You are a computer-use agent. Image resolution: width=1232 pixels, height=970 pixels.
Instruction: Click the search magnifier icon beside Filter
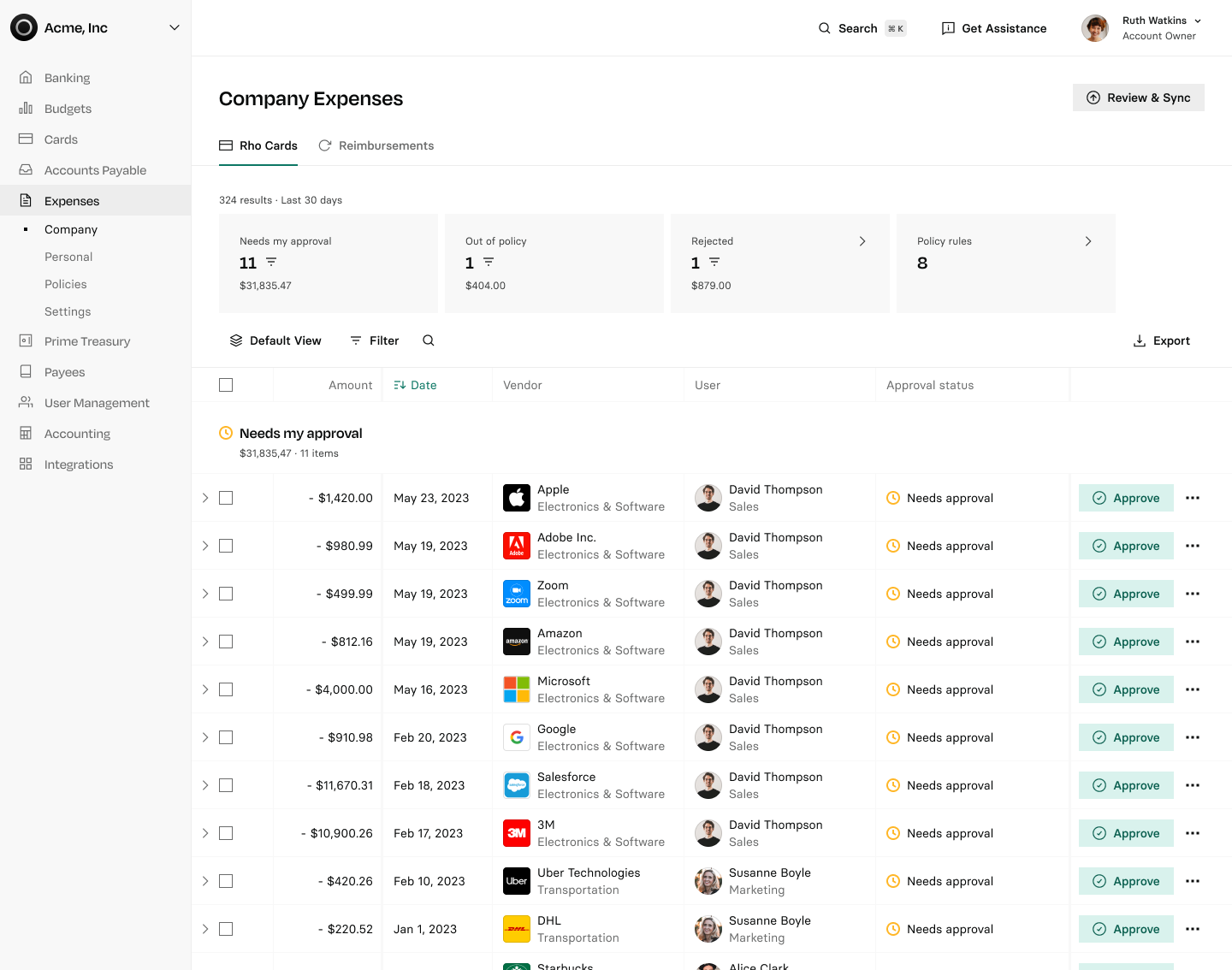pyautogui.click(x=429, y=340)
